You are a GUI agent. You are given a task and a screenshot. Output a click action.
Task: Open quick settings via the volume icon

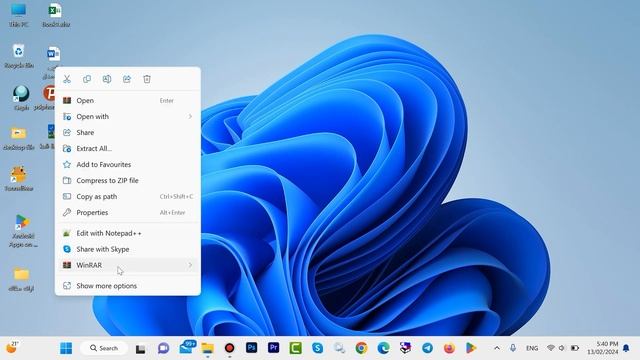click(x=562, y=348)
